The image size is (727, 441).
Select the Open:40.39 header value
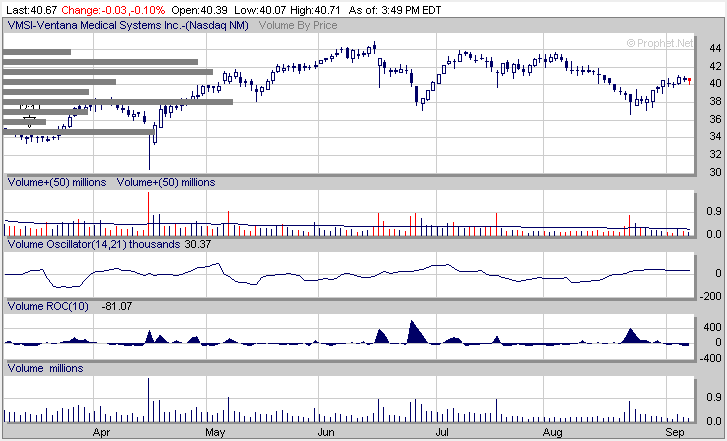199,10
